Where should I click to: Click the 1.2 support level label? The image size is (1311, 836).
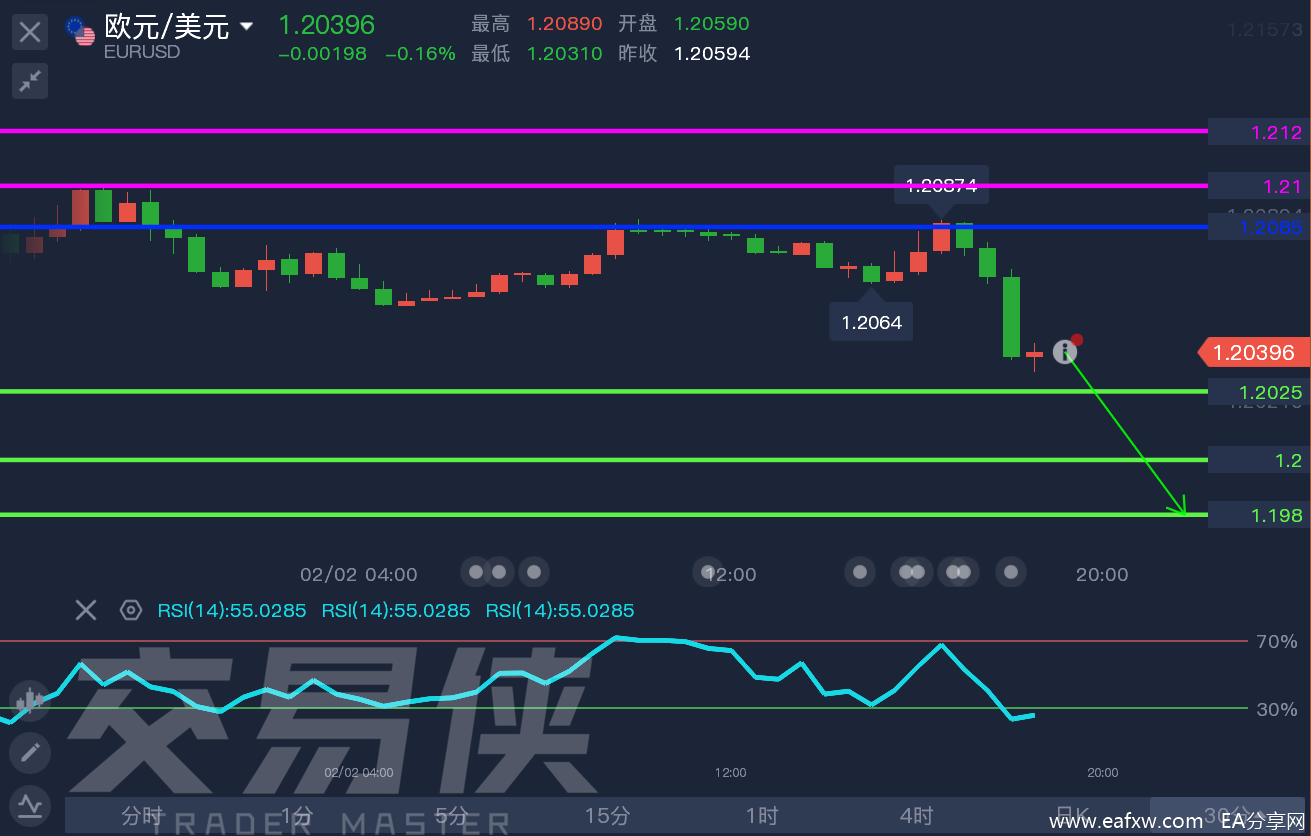tap(1259, 460)
